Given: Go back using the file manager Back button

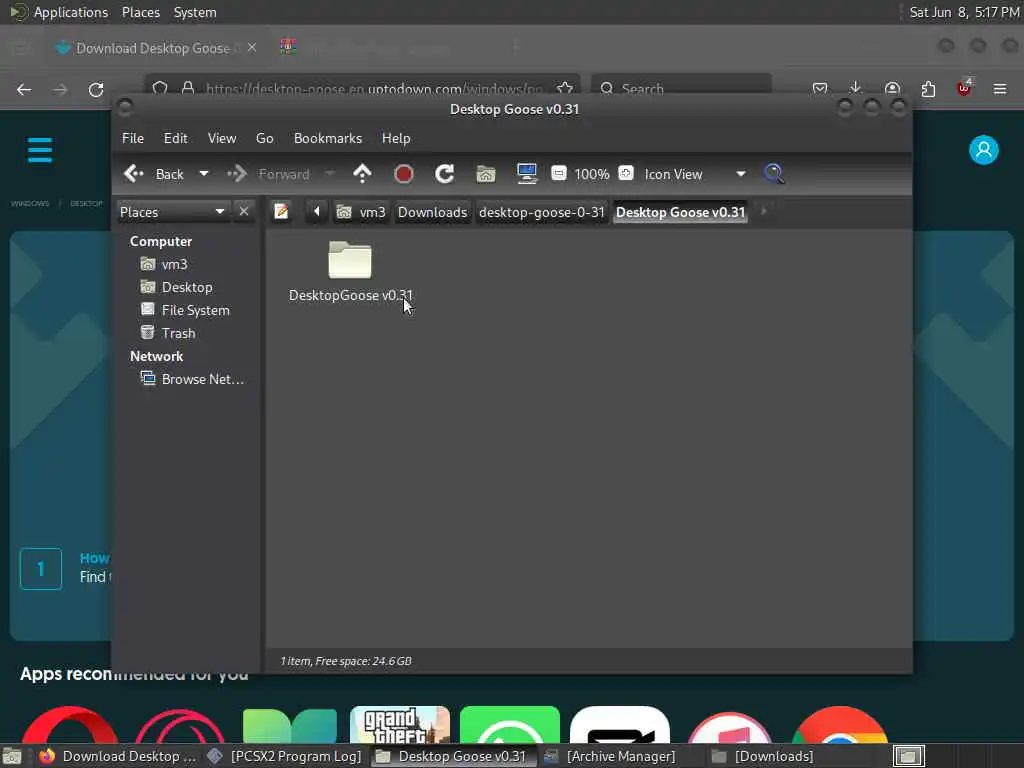Looking at the screenshot, I should point(154,174).
